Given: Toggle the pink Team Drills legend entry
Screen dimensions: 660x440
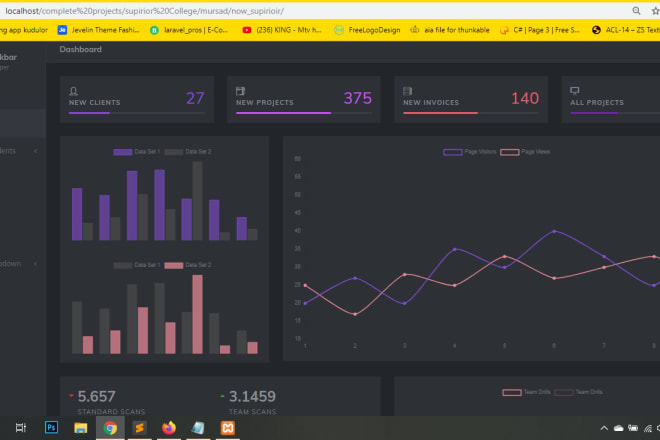Looking at the screenshot, I should pos(526,392).
